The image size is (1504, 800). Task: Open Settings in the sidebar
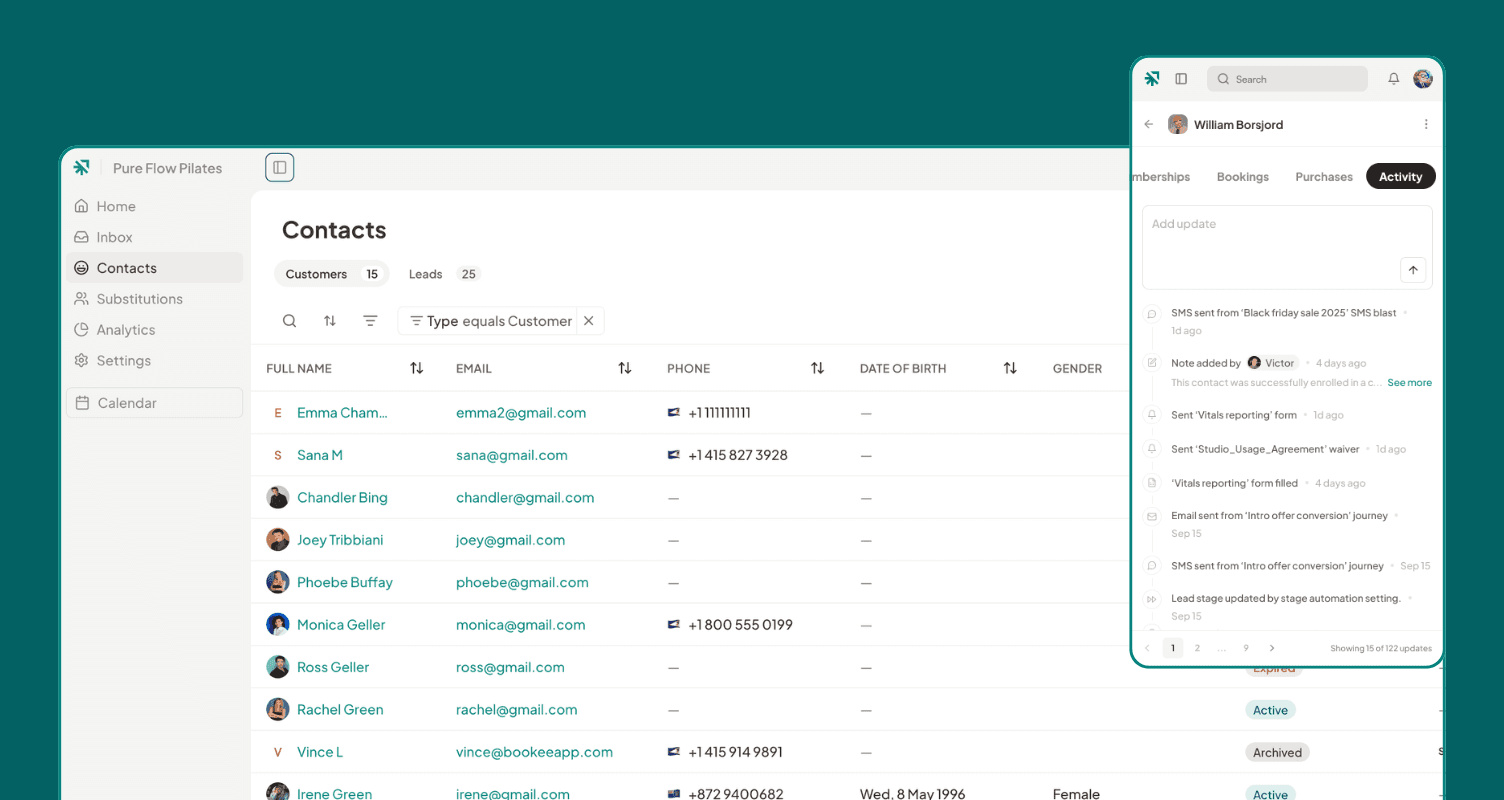coord(154,361)
